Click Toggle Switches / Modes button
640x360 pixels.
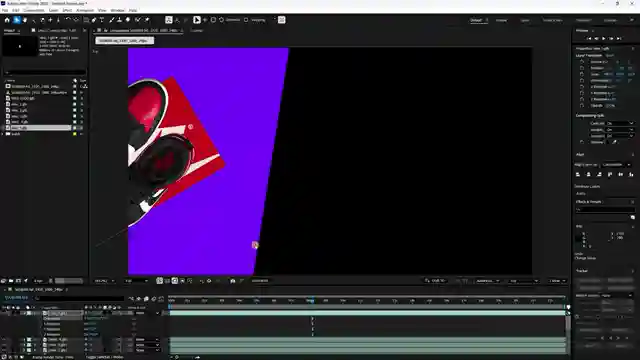click(105, 357)
